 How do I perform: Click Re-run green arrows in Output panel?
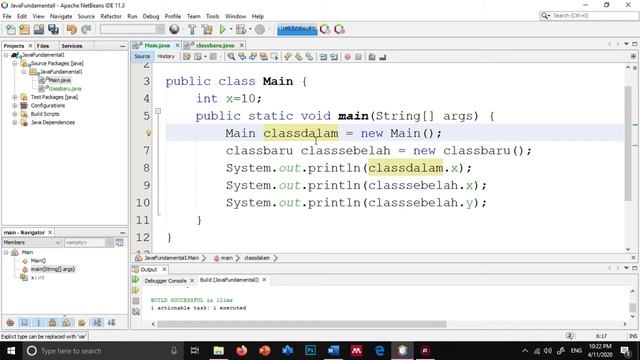pos(136,280)
